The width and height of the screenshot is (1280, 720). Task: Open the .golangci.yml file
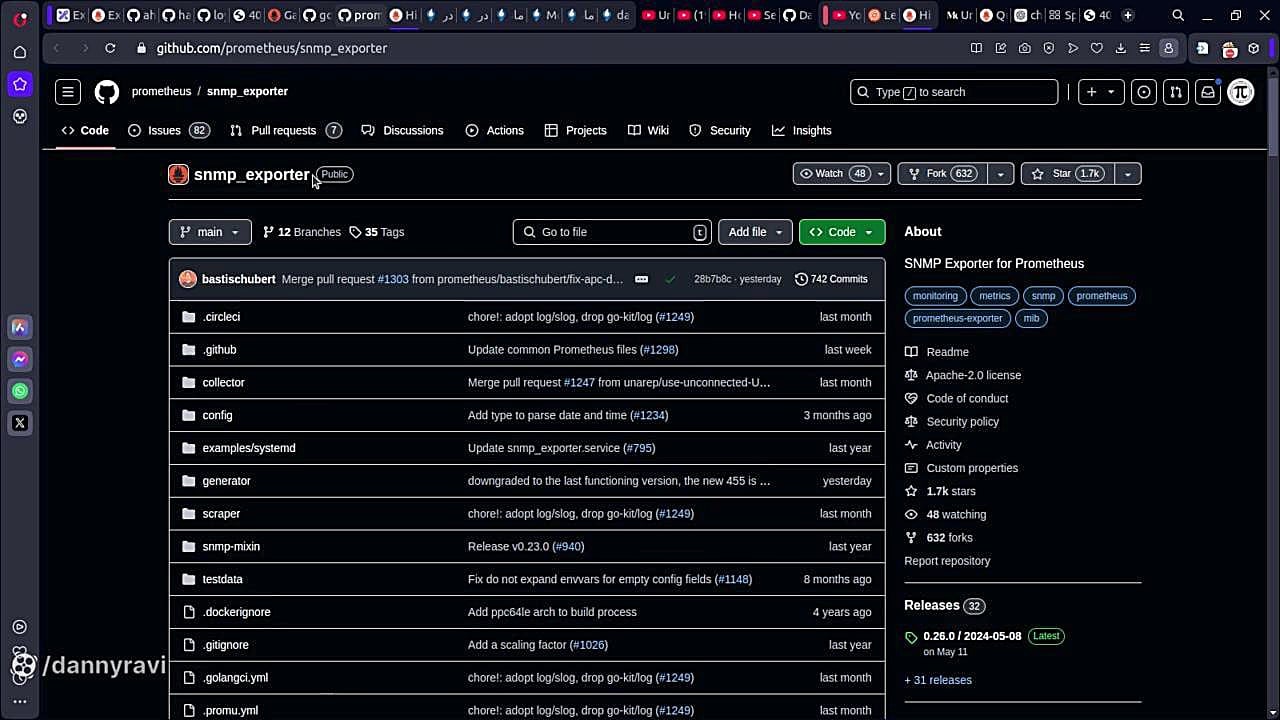click(235, 678)
